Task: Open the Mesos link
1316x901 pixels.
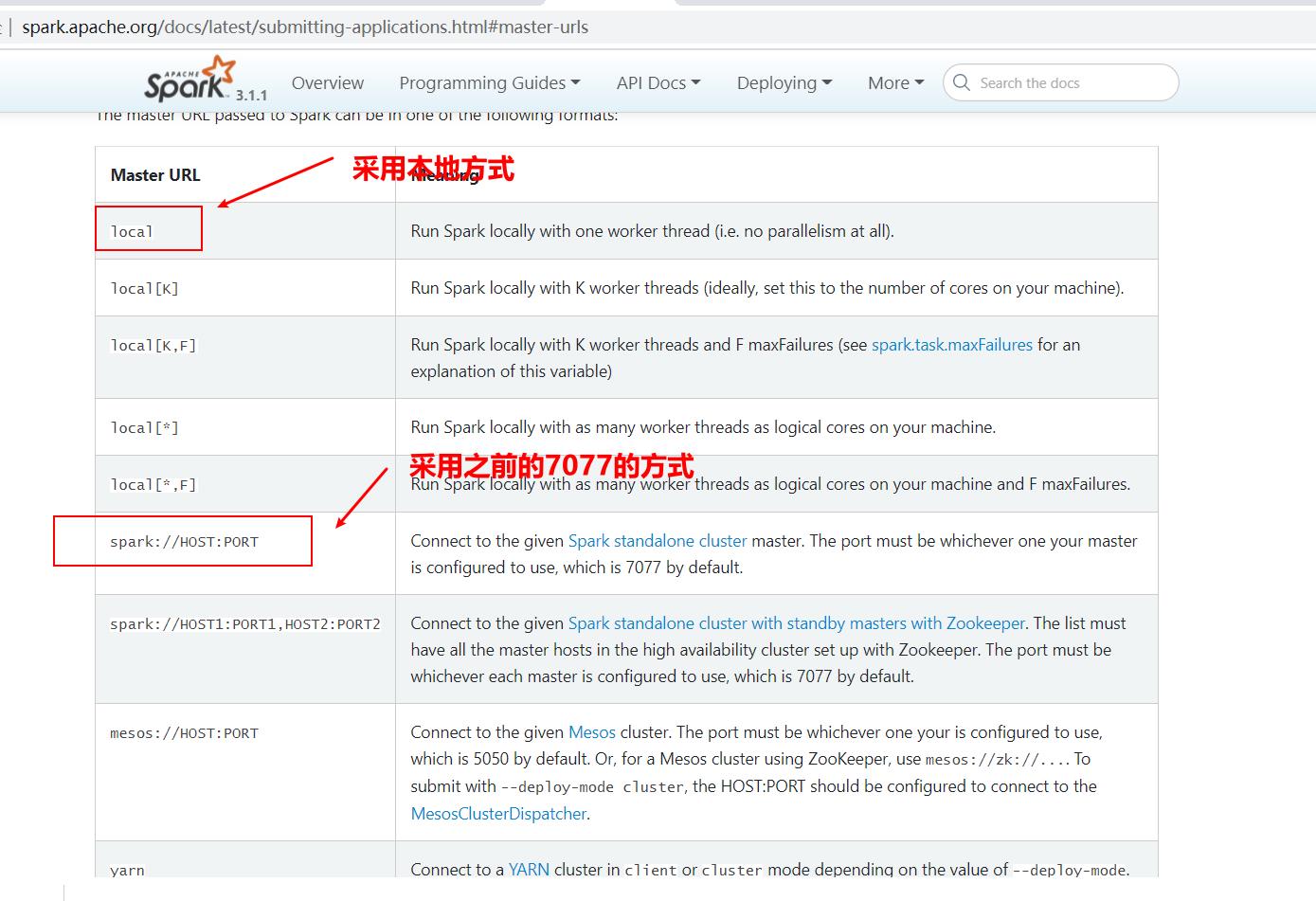Action: [592, 732]
